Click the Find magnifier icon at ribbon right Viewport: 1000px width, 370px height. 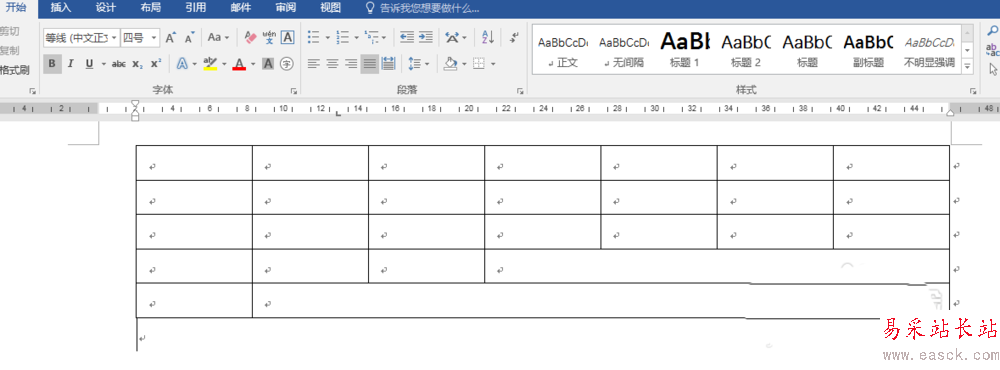992,30
